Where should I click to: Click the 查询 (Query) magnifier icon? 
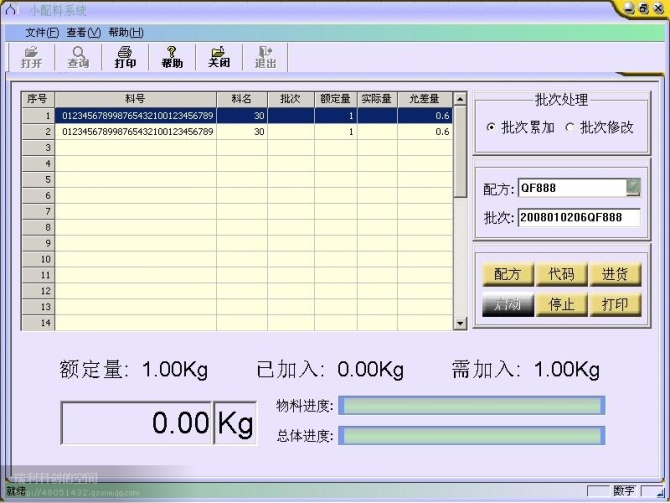point(78,57)
